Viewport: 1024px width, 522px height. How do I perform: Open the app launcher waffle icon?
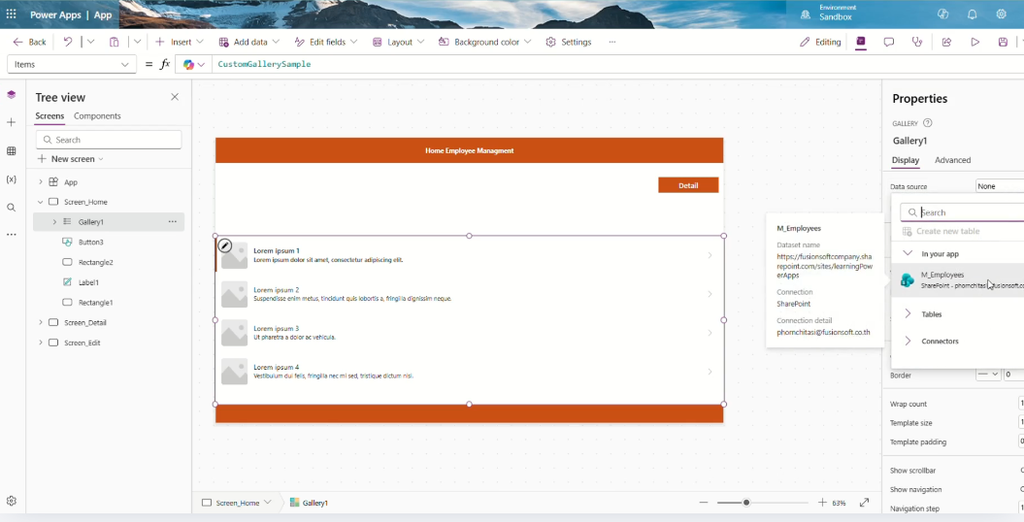tap(11, 14)
